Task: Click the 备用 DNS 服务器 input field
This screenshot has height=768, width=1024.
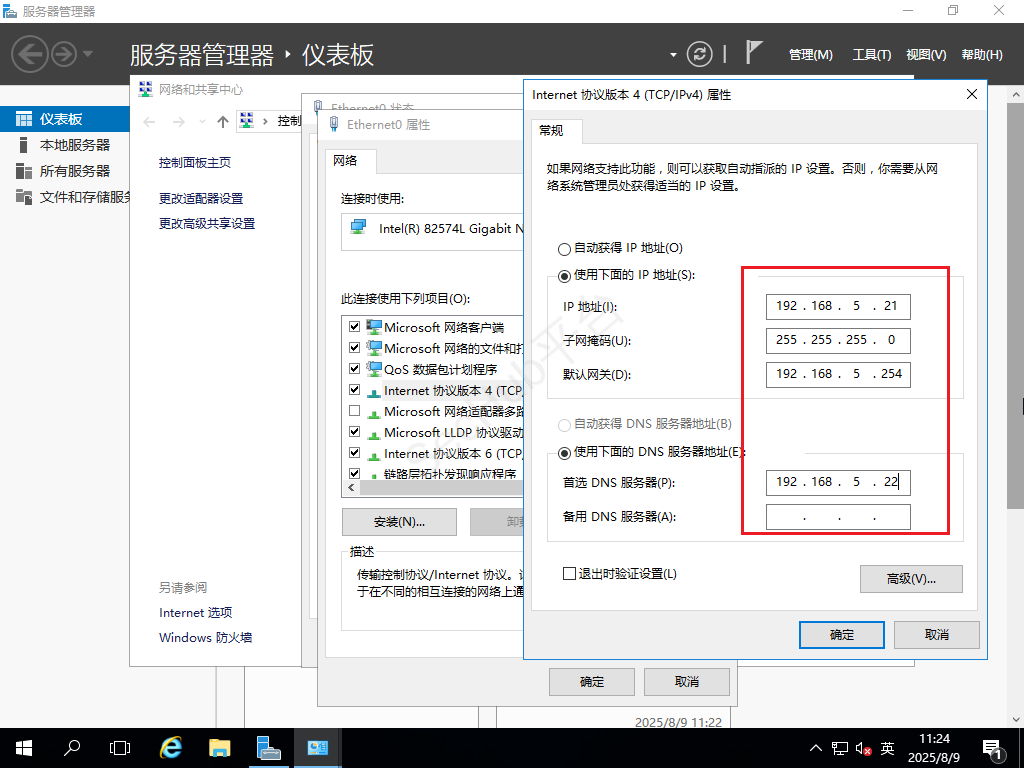Action: (838, 516)
